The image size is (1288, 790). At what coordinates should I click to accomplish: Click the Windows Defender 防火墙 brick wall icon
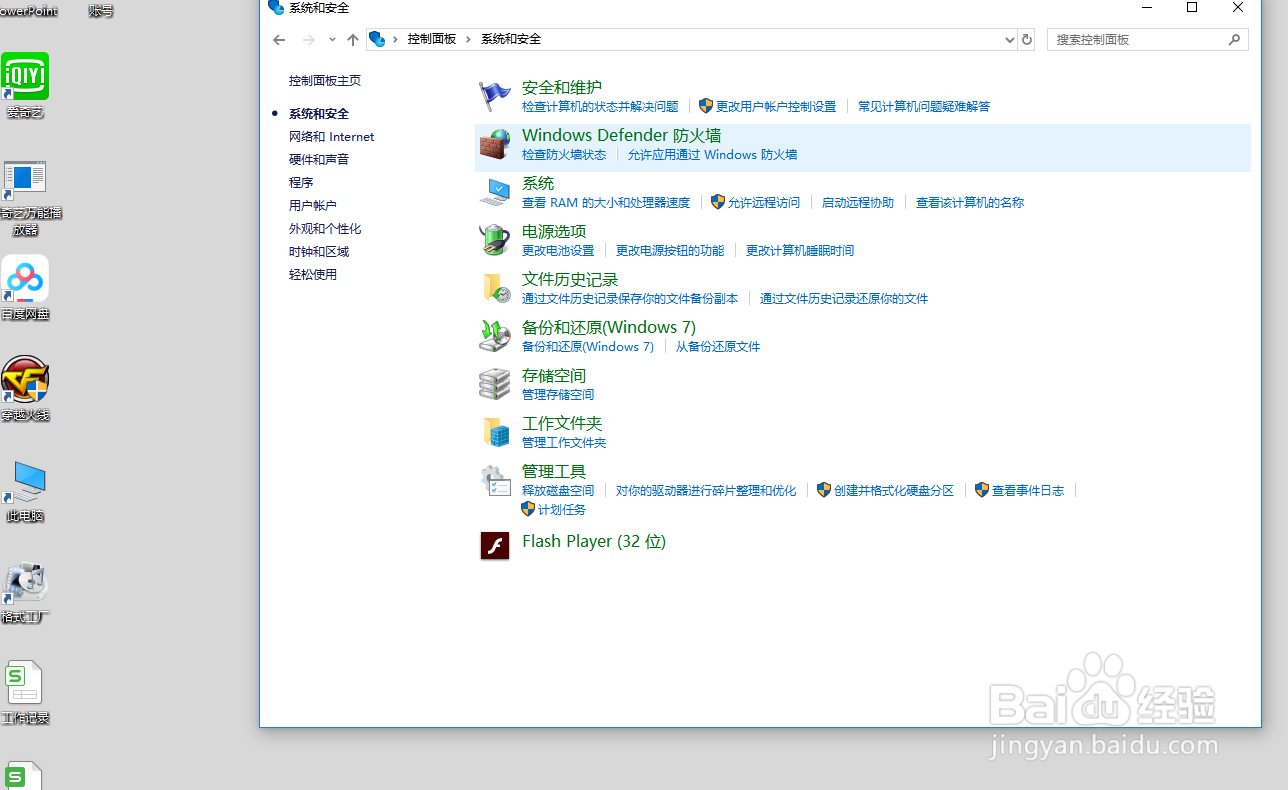494,143
